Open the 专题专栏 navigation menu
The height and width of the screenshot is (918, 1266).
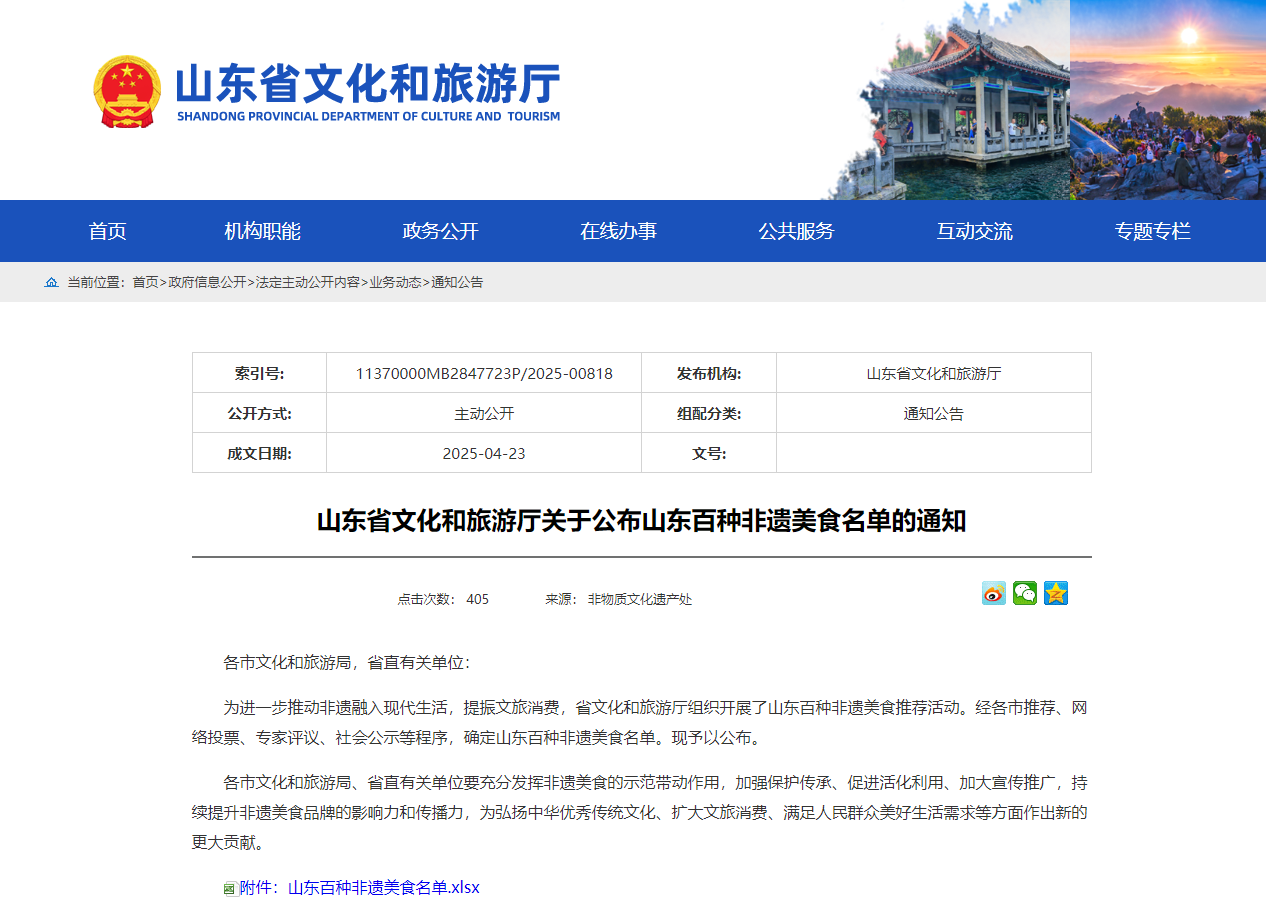1153,231
